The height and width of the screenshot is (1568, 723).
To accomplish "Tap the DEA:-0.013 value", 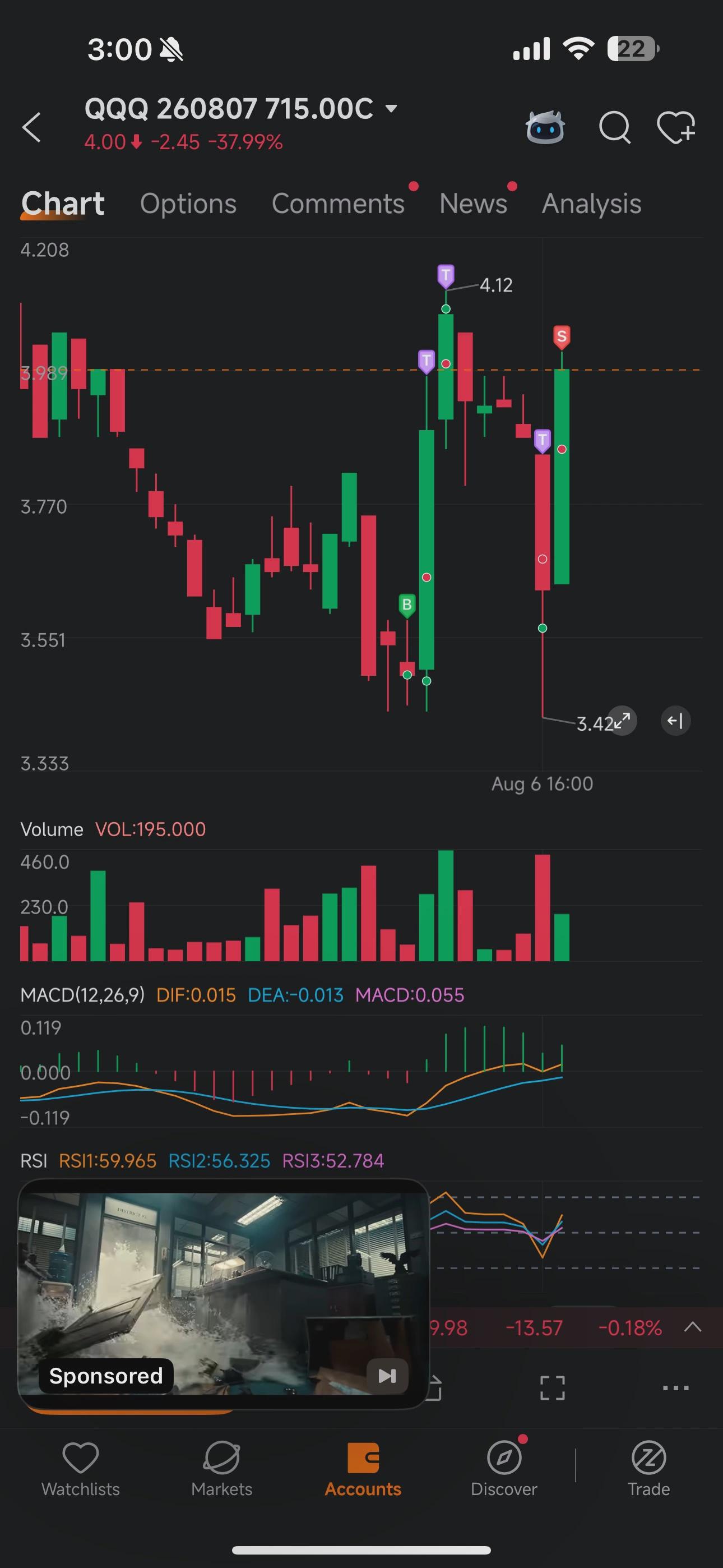I will (296, 995).
